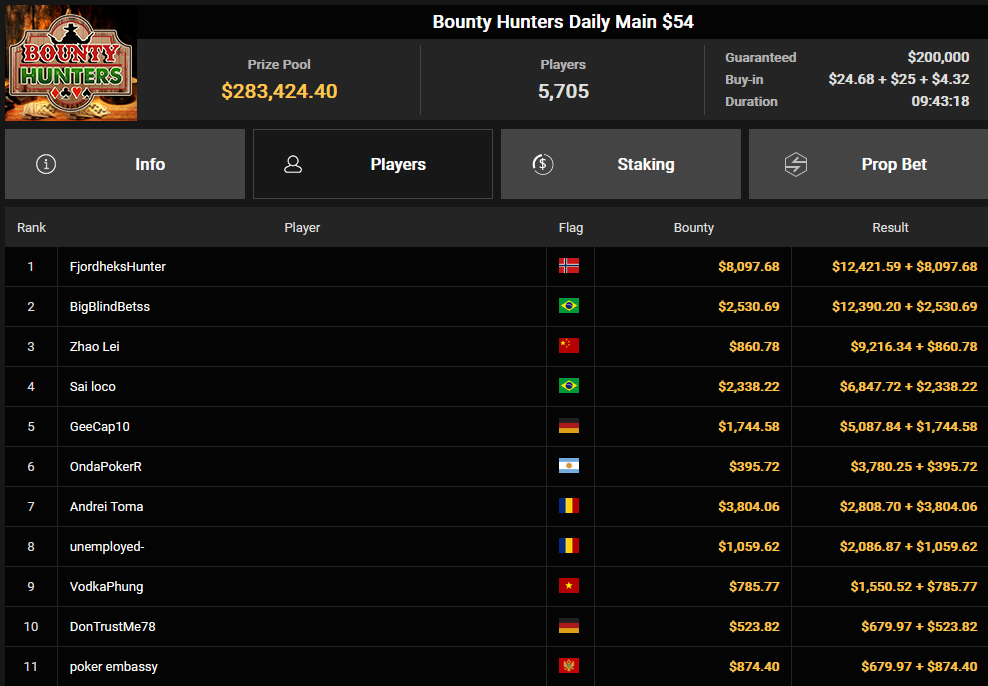Image resolution: width=988 pixels, height=686 pixels.
Task: Click Norway flag for FjordheksHunter
Action: click(569, 266)
